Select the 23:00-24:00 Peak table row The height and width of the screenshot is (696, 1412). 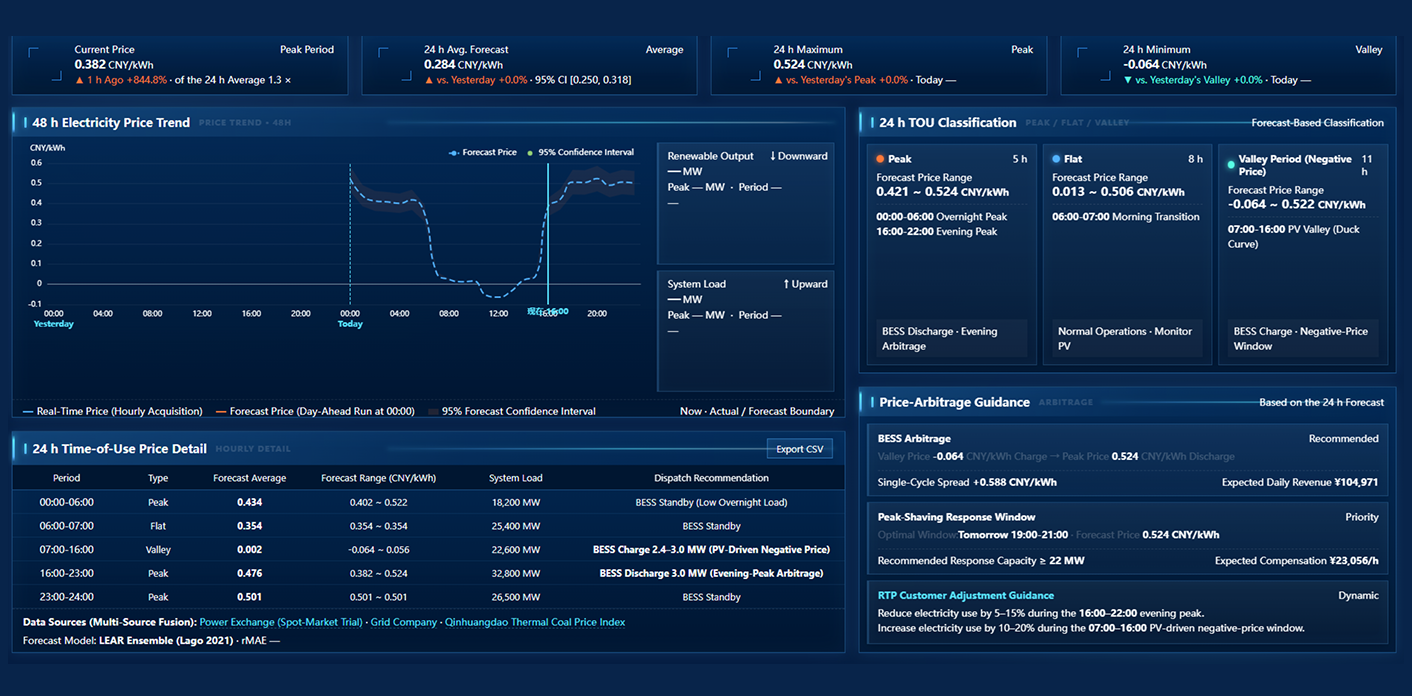point(428,597)
